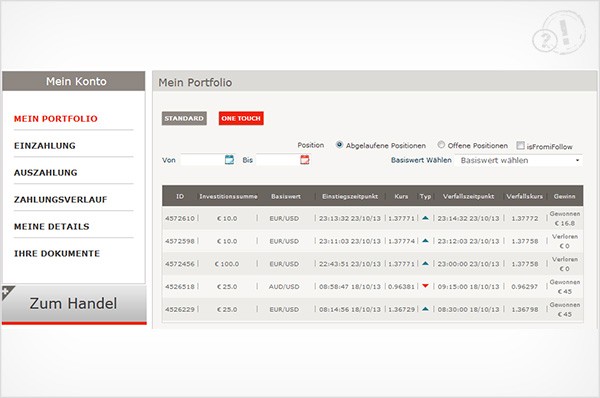Screen dimensions: 600x398
Task: Open Zahlungsverlauf in sidebar
Action: (x=60, y=199)
